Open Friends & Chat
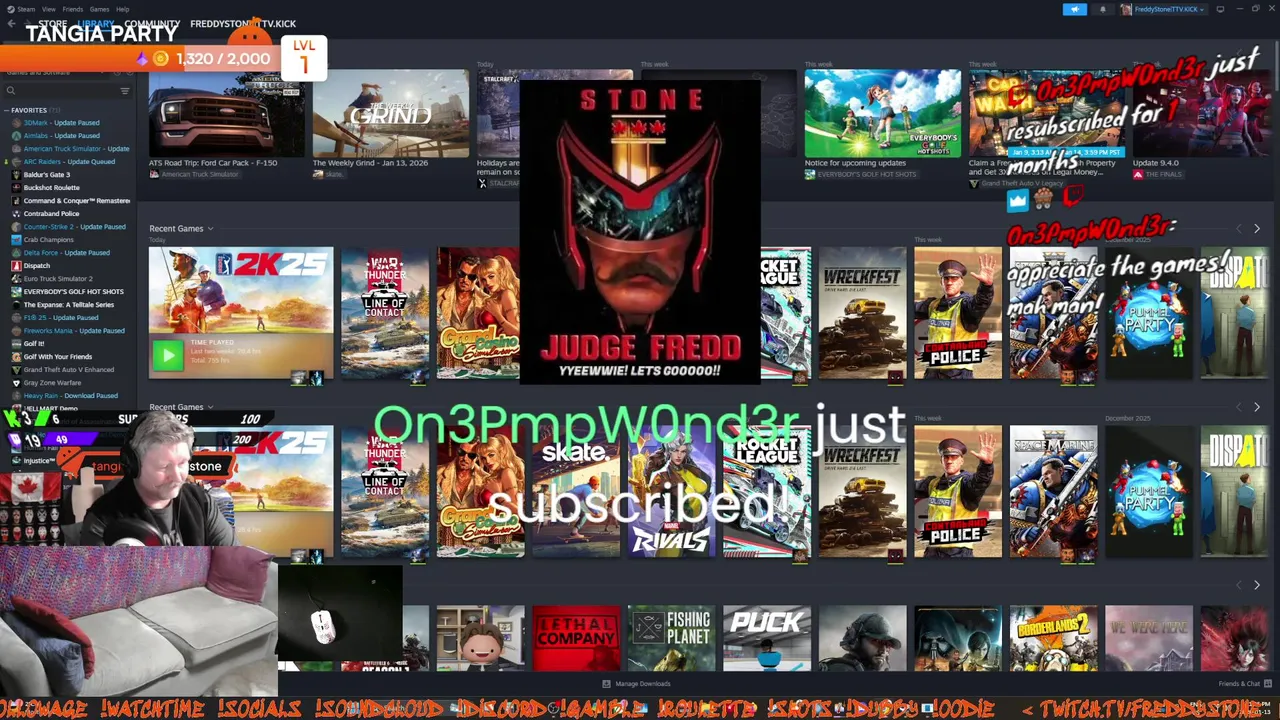 (x=1239, y=684)
